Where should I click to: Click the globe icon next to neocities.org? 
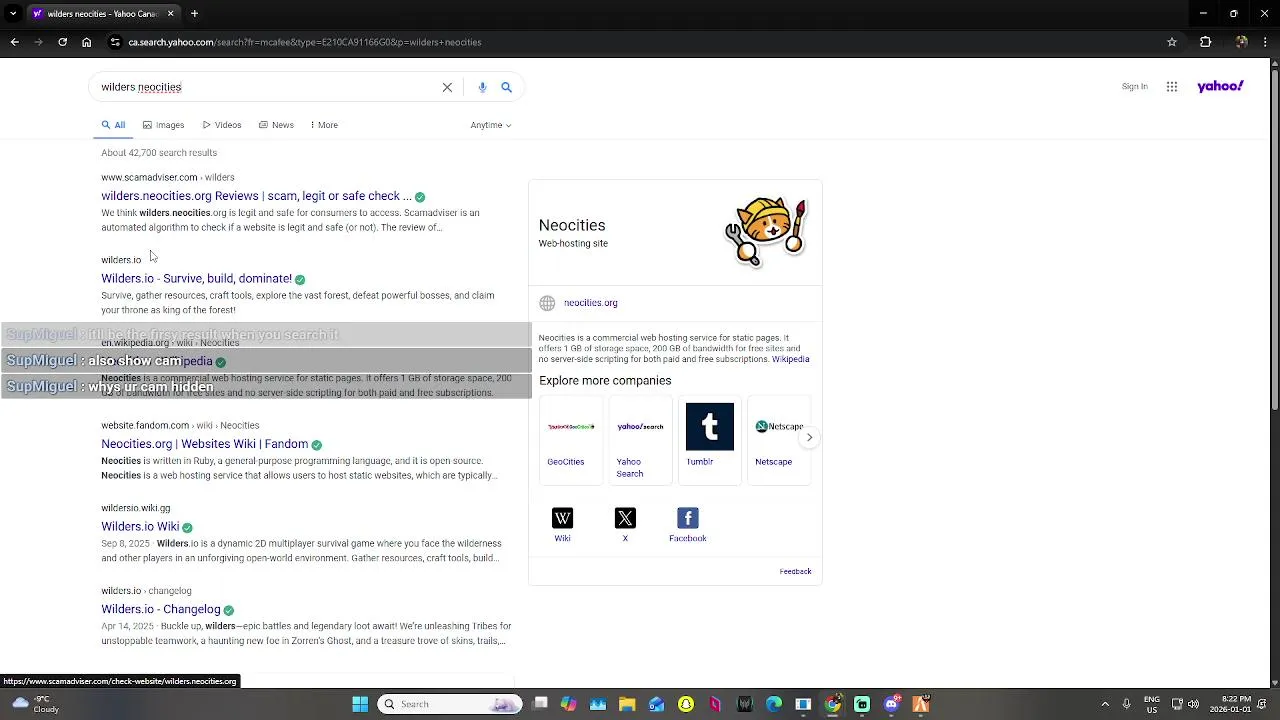547,303
